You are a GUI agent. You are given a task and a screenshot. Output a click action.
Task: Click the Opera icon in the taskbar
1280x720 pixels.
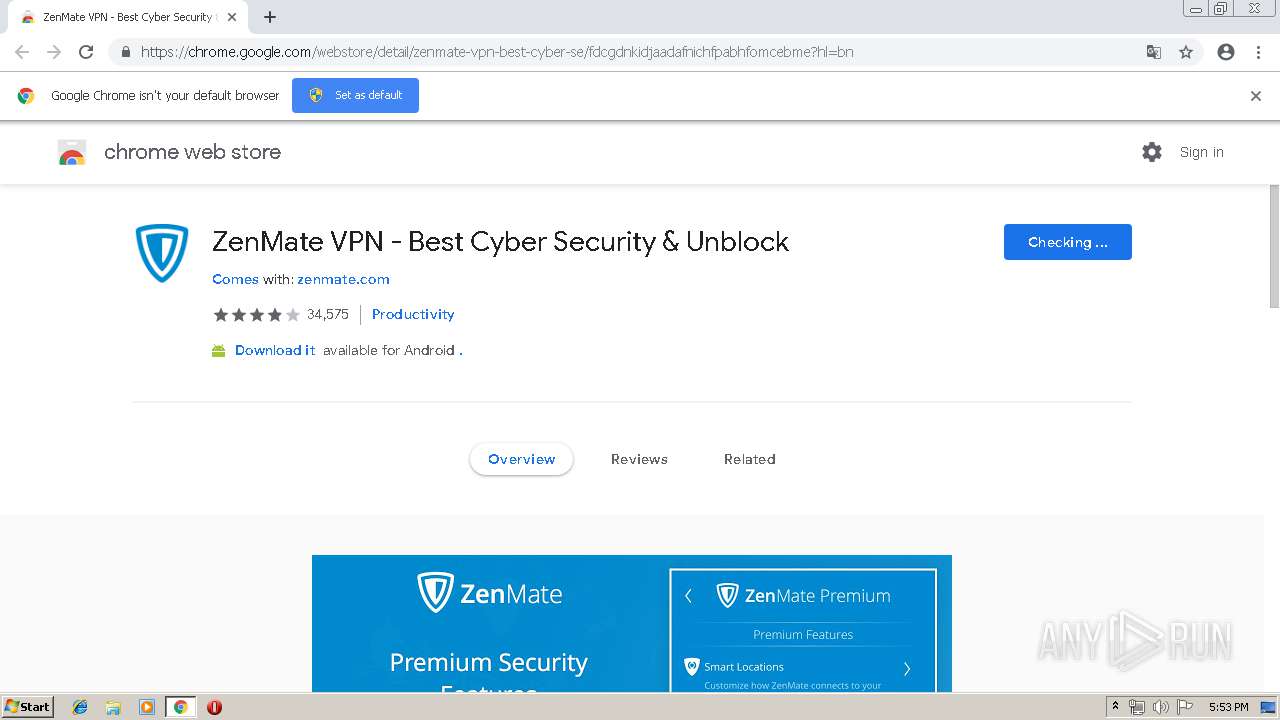coord(214,707)
